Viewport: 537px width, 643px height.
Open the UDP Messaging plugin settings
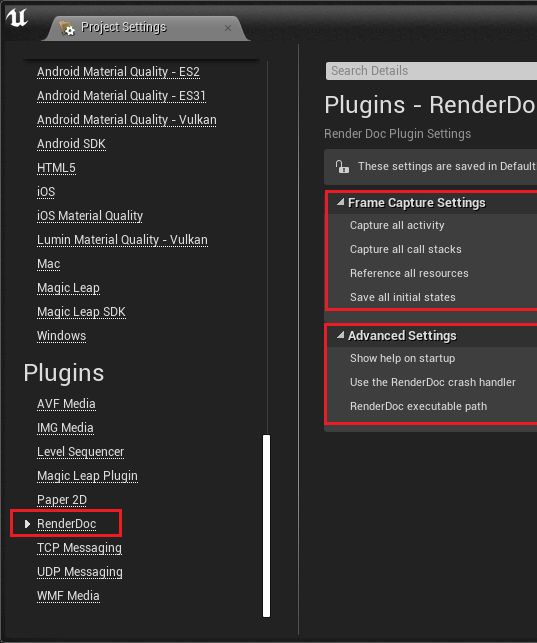pos(80,572)
